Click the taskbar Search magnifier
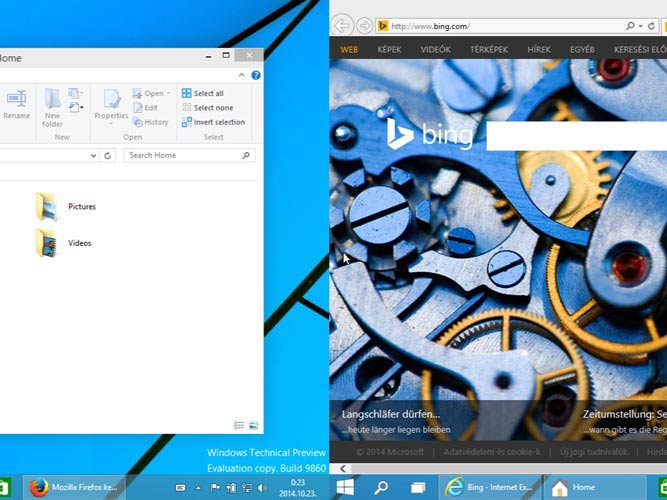The width and height of the screenshot is (667, 500). pos(381,487)
